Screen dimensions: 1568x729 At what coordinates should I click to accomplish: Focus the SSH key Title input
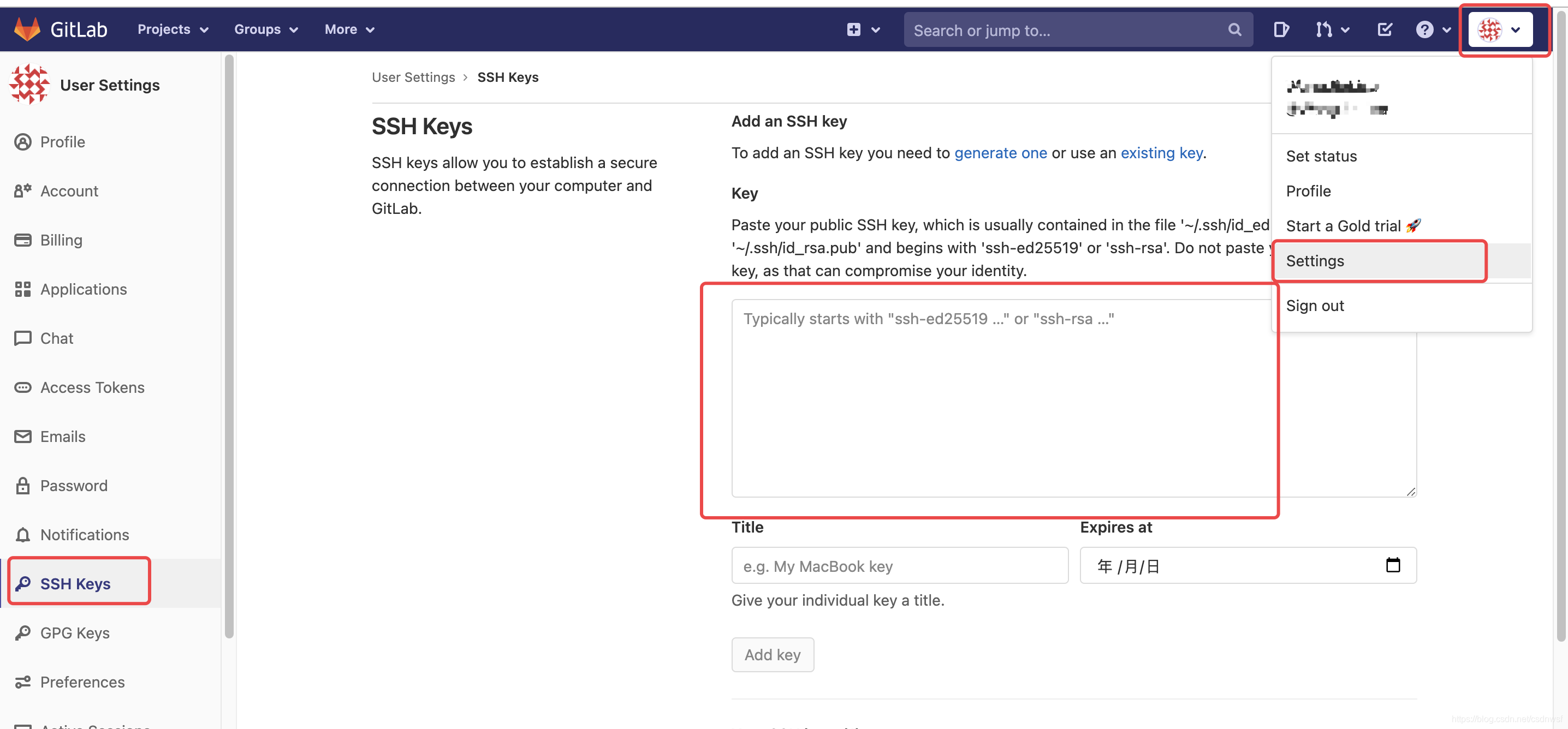(x=899, y=565)
